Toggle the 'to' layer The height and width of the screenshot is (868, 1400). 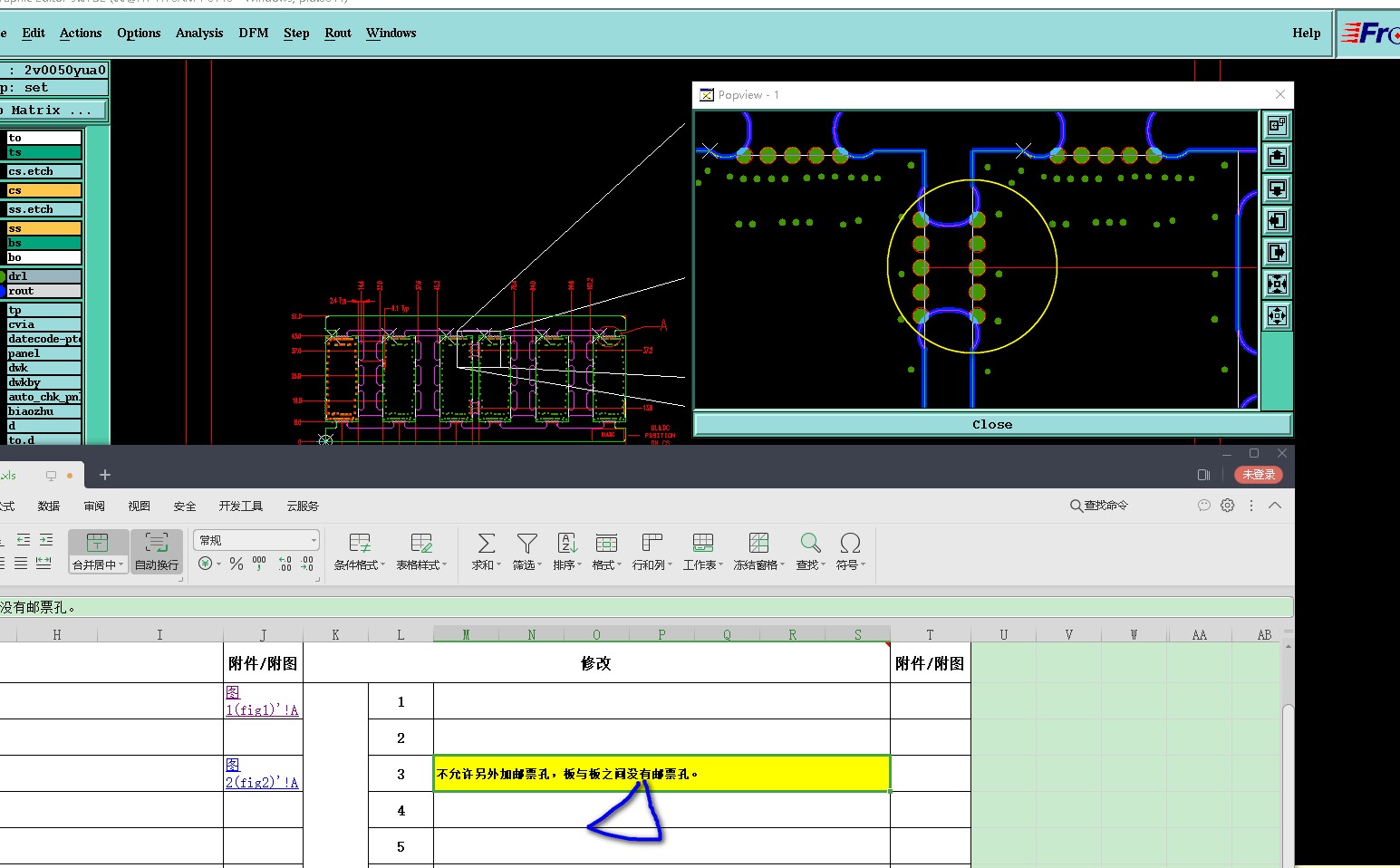(x=43, y=138)
